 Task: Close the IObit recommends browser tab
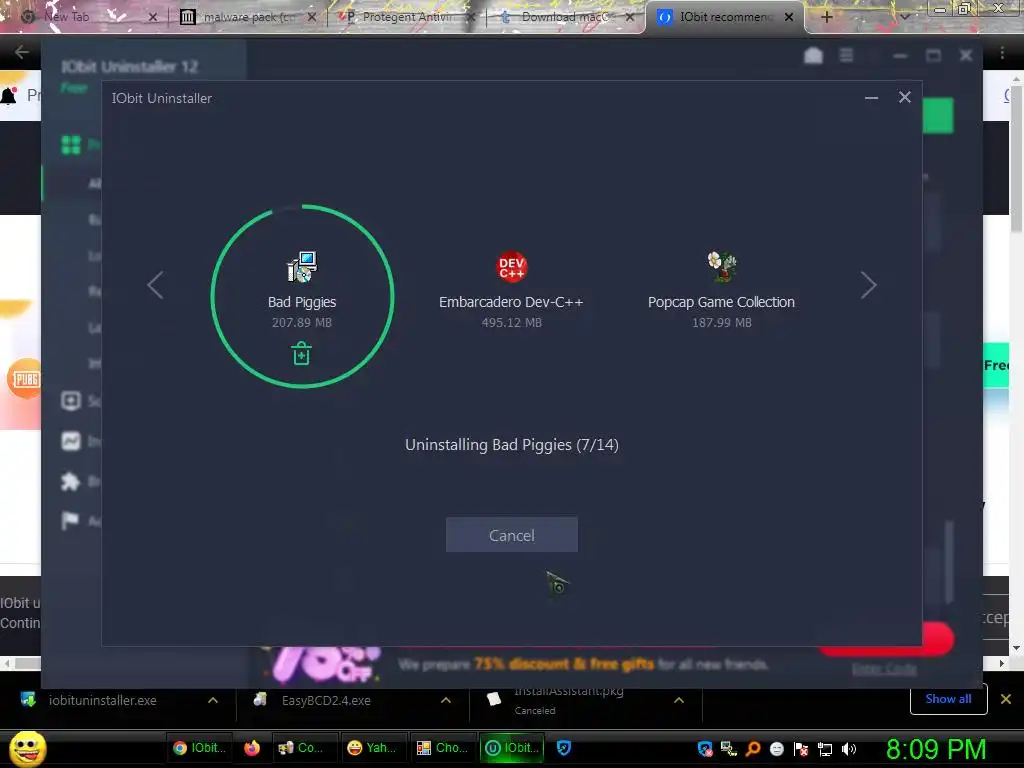(x=789, y=17)
